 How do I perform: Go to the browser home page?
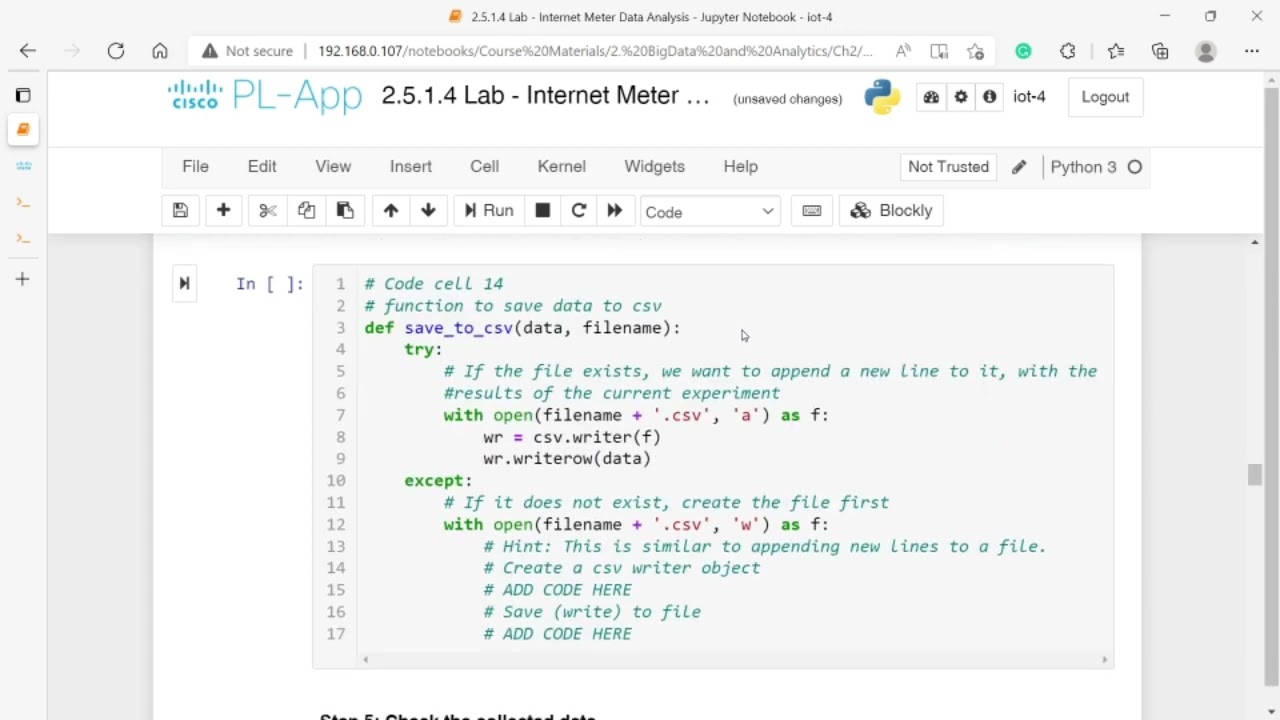pyautogui.click(x=160, y=51)
